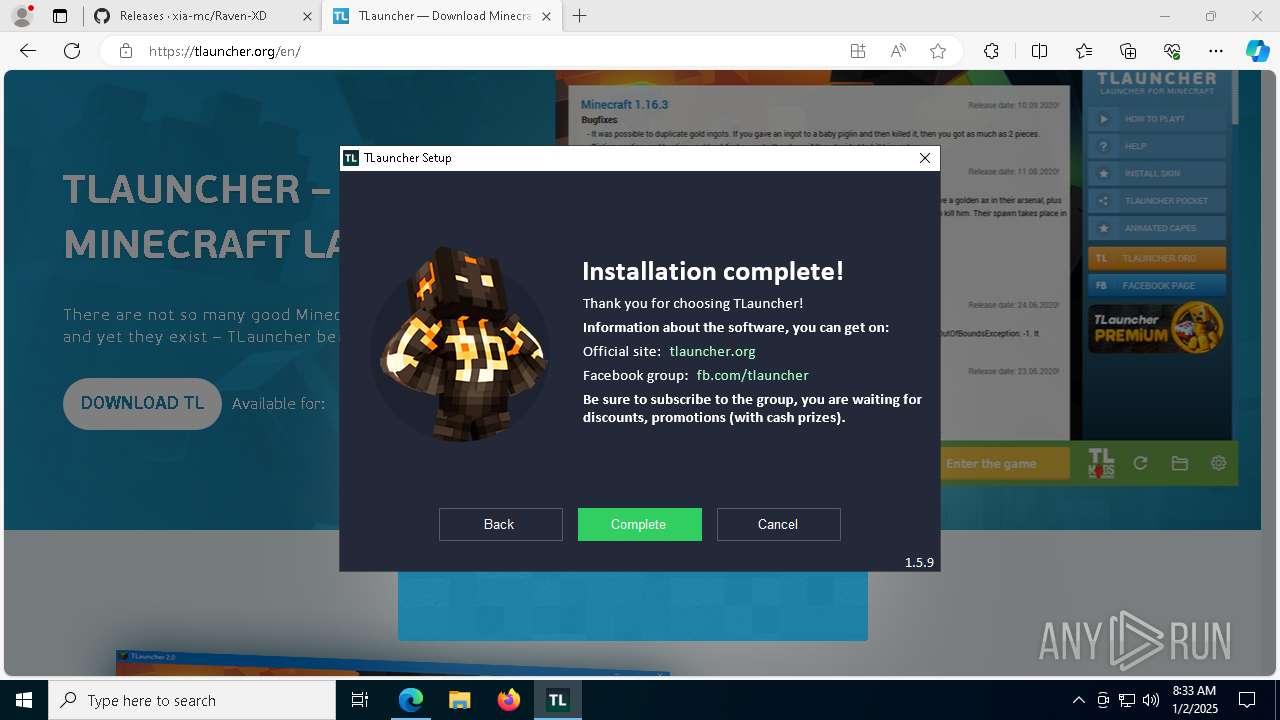The width and height of the screenshot is (1280, 720).
Task: Add this page to favorites star
Action: pyautogui.click(x=938, y=51)
